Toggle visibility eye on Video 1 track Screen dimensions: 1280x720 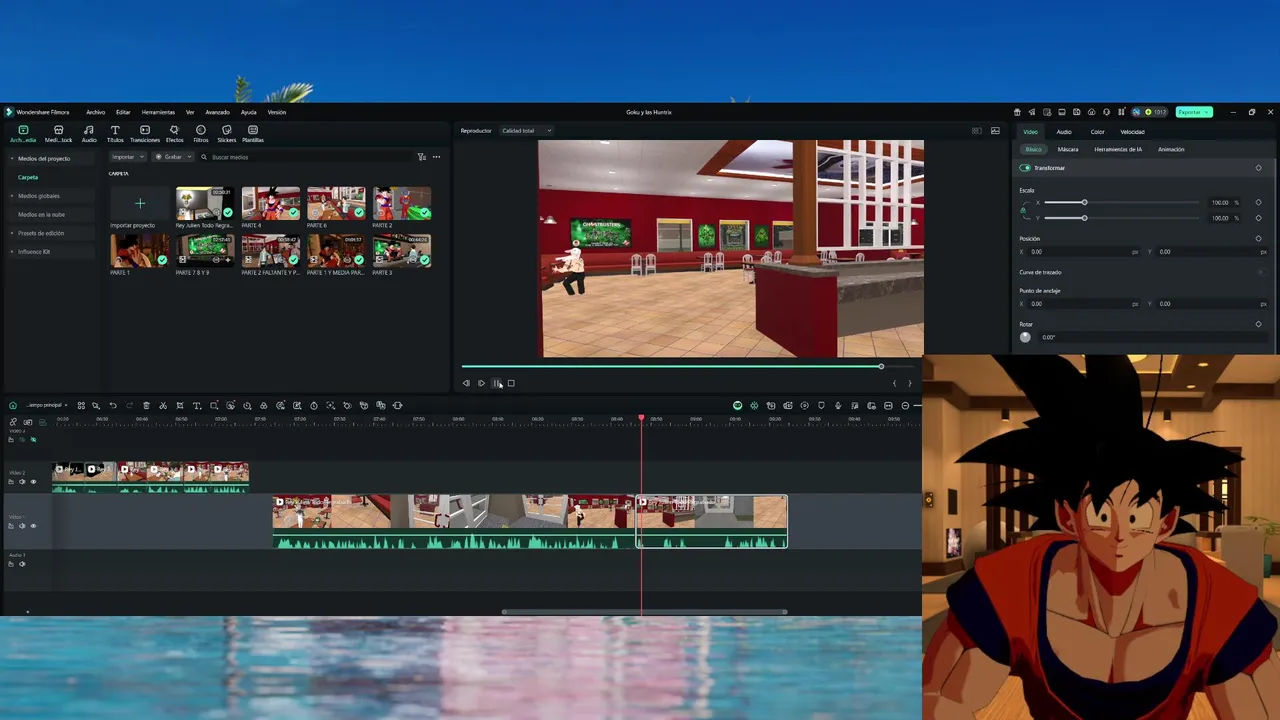click(33, 526)
